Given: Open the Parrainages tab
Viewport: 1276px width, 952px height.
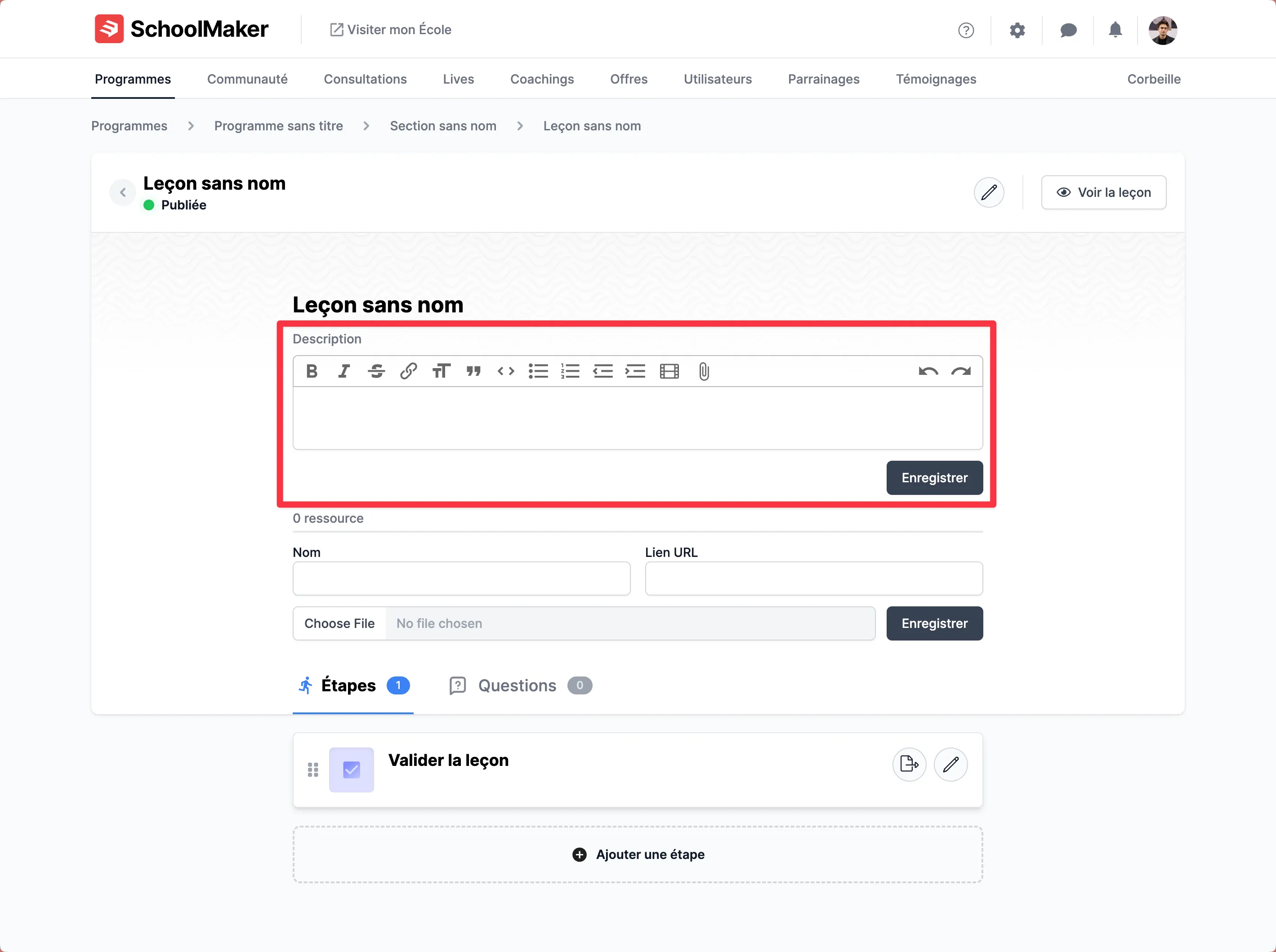Looking at the screenshot, I should [x=824, y=79].
